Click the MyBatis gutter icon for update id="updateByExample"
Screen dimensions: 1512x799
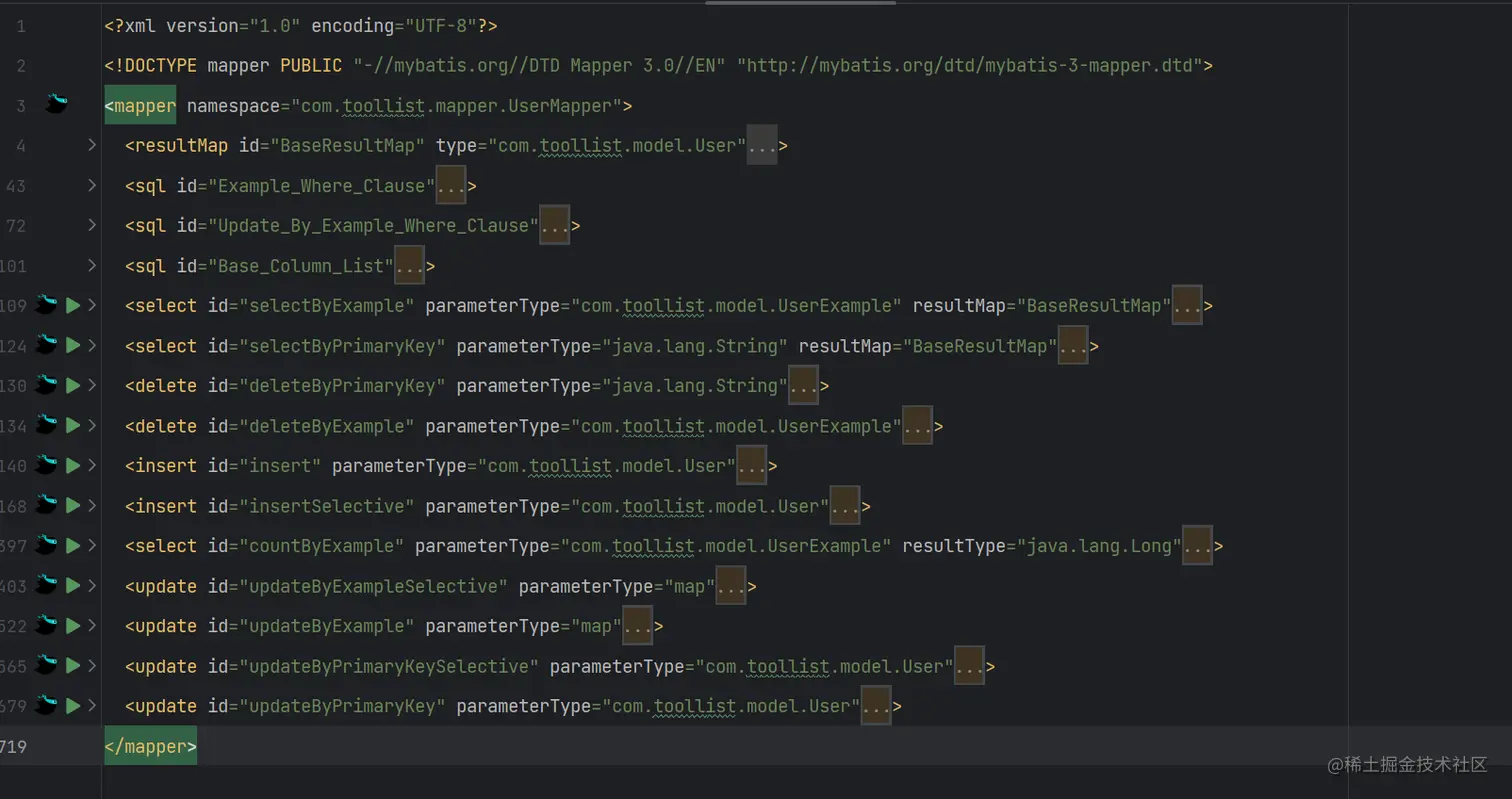coord(47,624)
